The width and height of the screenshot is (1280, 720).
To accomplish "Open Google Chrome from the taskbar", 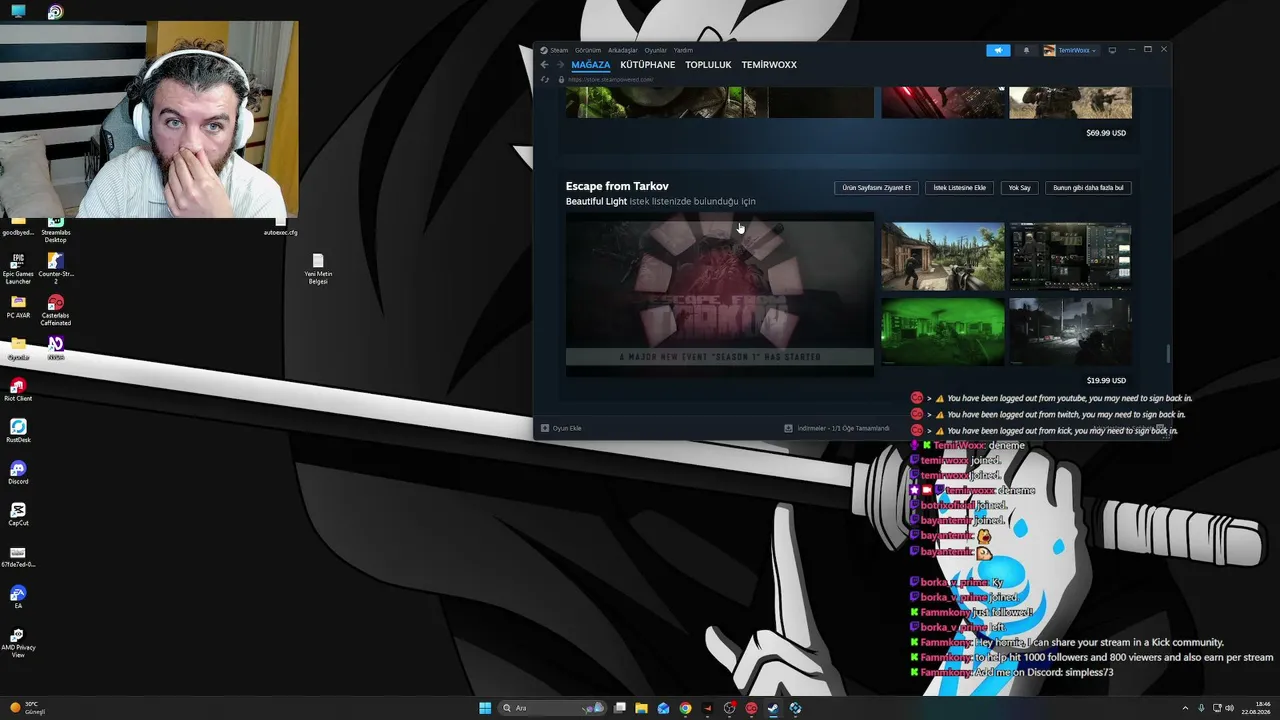I will pyautogui.click(x=685, y=708).
